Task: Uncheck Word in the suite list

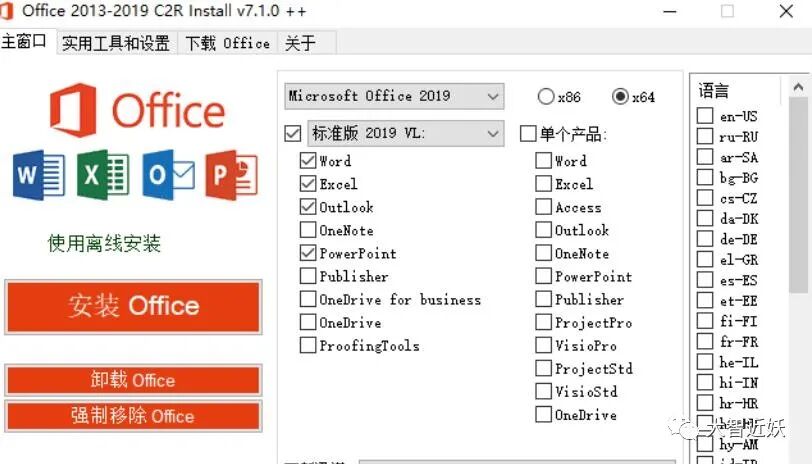Action: (x=308, y=161)
